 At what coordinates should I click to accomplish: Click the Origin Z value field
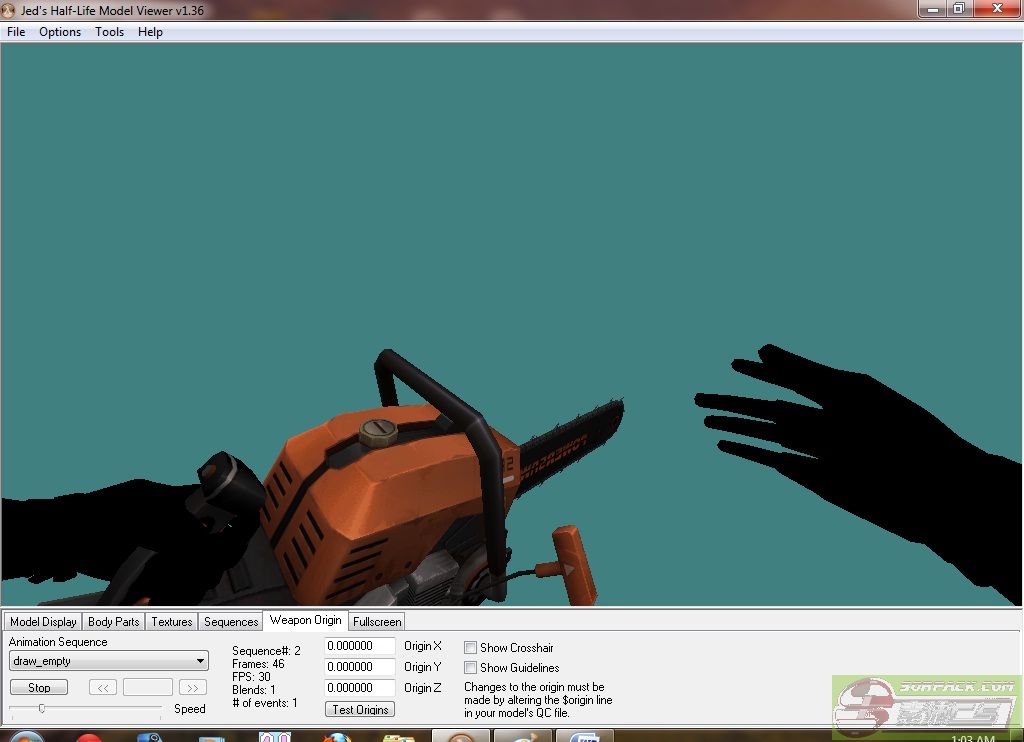pos(360,688)
